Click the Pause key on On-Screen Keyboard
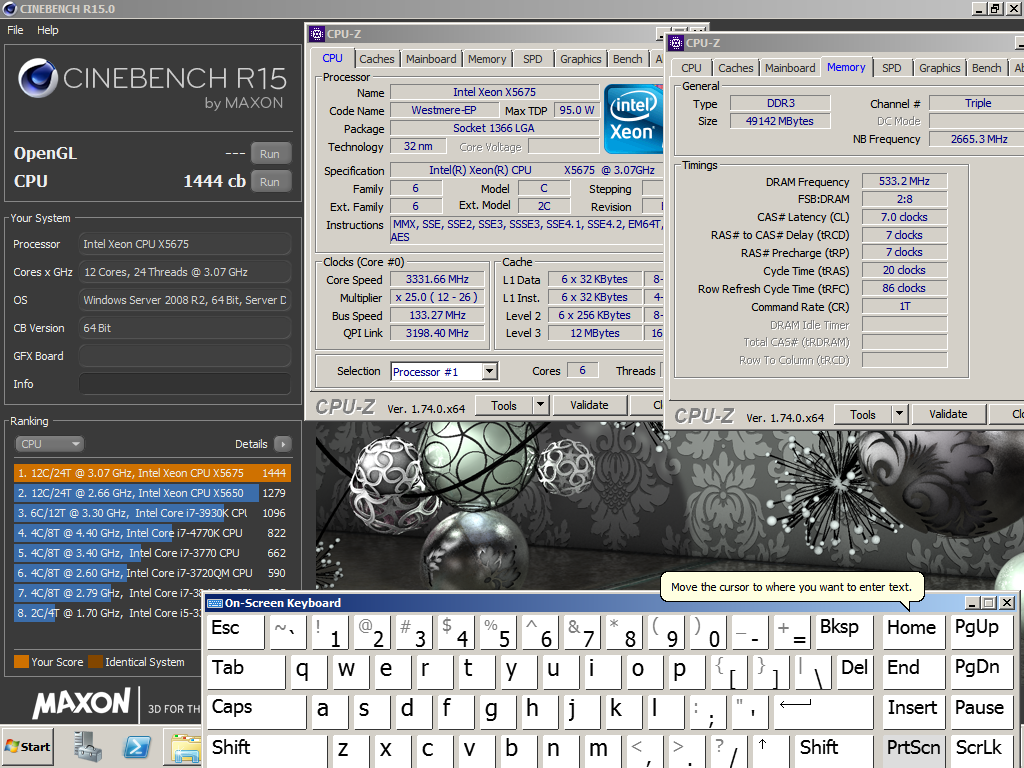Image resolution: width=1024 pixels, height=768 pixels. (982, 711)
